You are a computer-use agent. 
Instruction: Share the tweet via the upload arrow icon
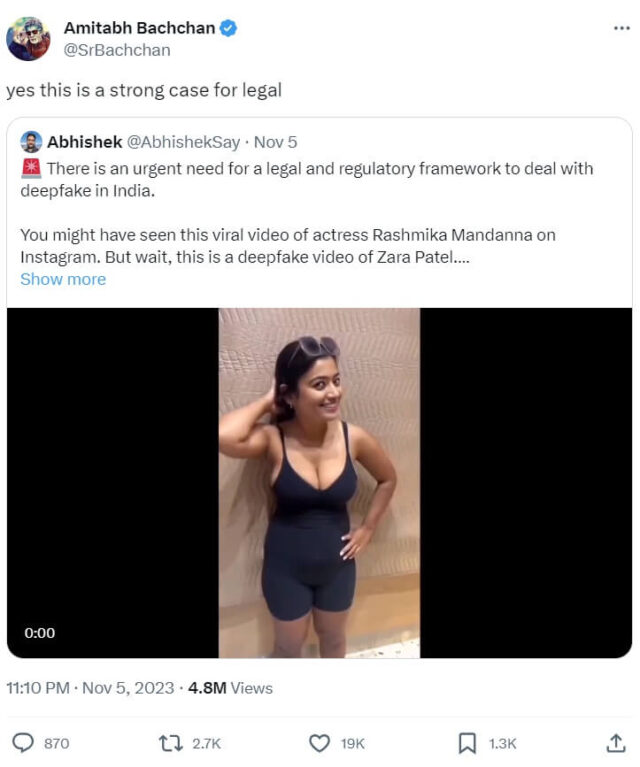[616, 743]
